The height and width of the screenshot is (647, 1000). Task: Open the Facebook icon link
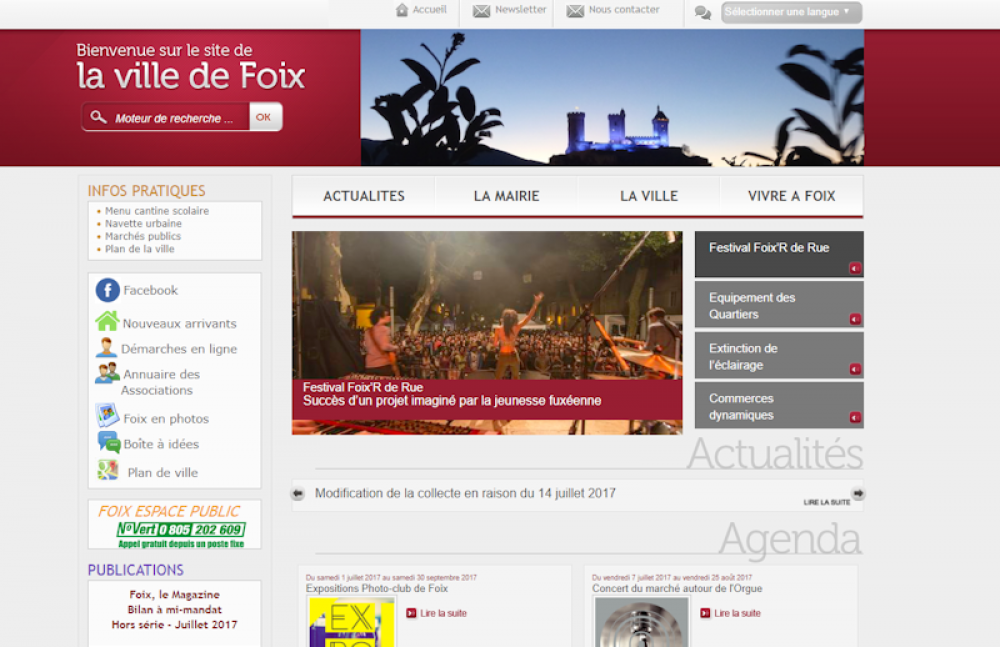[x=108, y=291]
